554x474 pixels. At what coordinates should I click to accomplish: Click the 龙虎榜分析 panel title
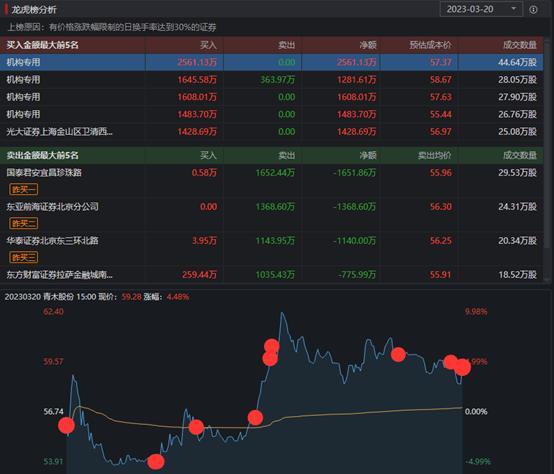(34, 10)
